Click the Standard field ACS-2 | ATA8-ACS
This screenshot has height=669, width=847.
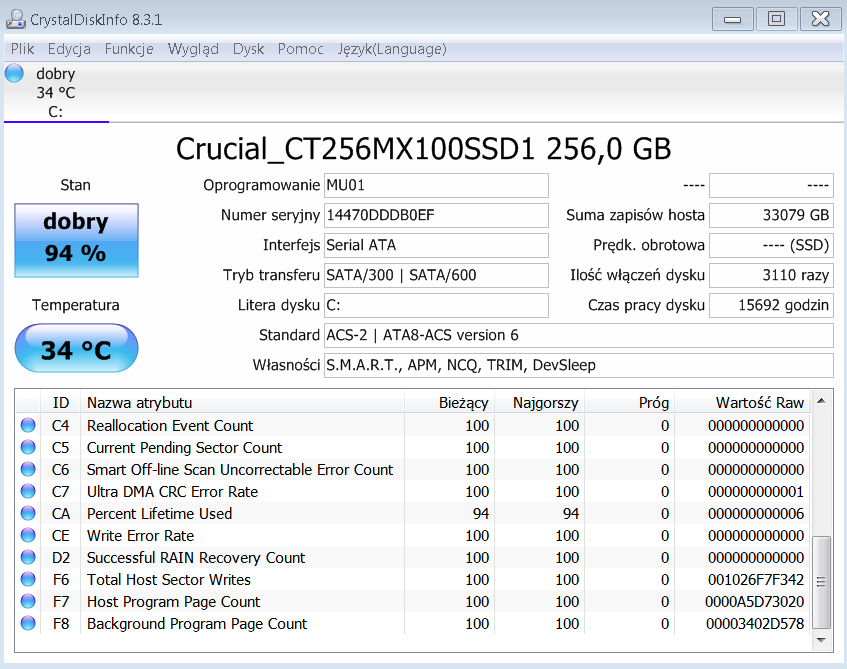579,335
